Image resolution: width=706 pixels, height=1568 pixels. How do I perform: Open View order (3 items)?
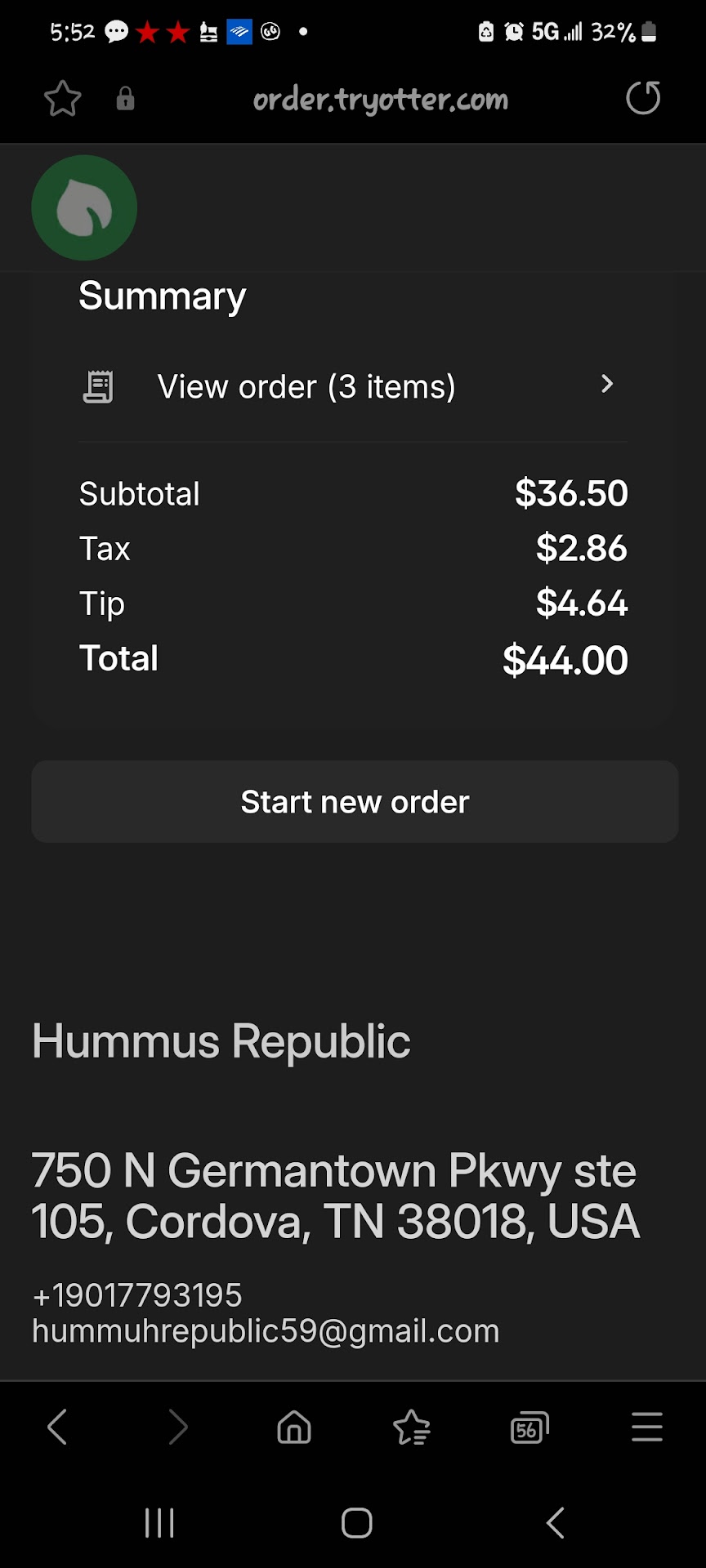coord(306,387)
